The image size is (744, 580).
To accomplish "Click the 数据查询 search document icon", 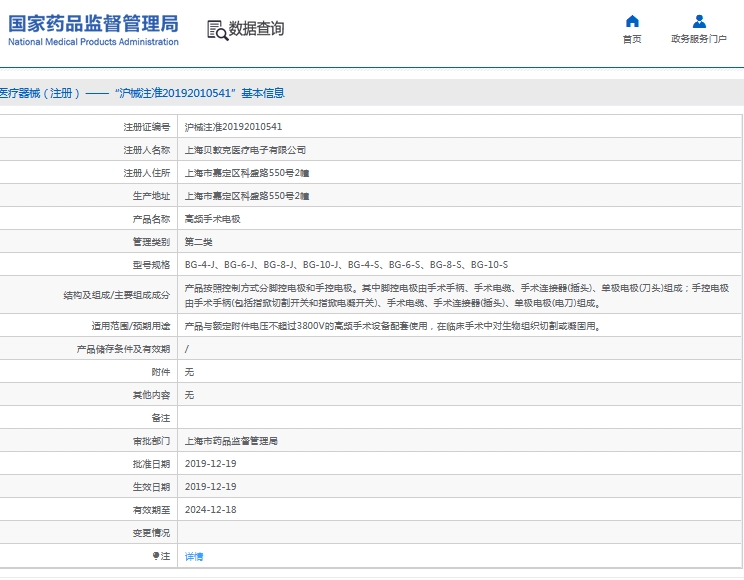I will click(x=218, y=30).
